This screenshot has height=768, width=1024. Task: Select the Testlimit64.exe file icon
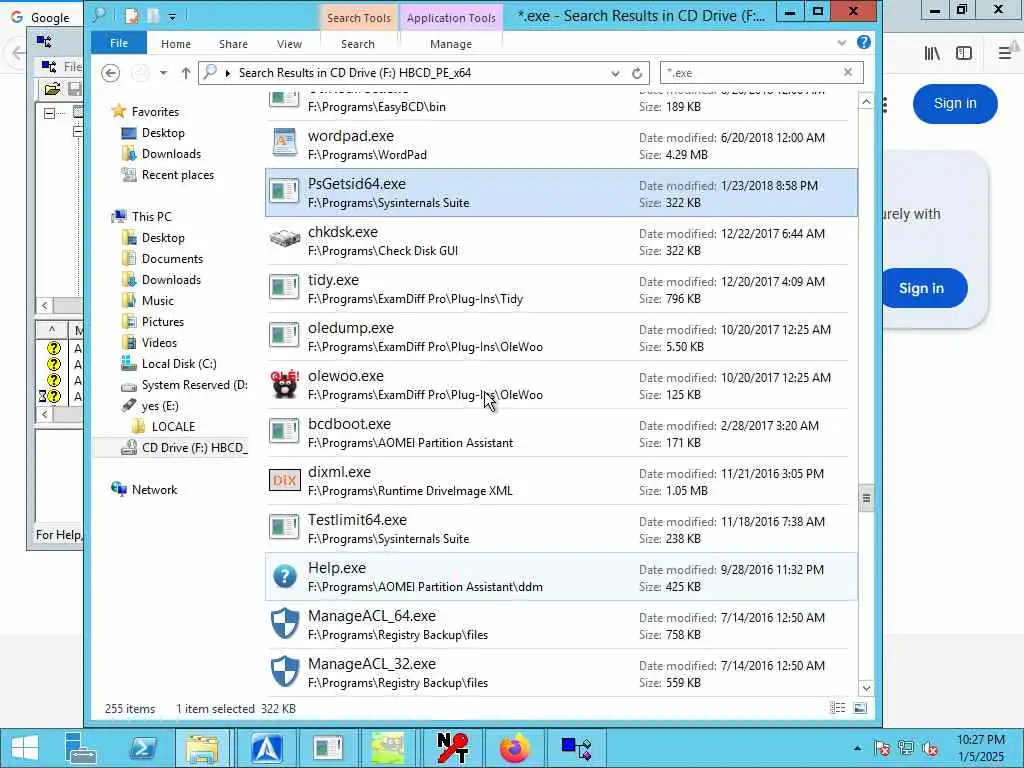pyautogui.click(x=285, y=527)
